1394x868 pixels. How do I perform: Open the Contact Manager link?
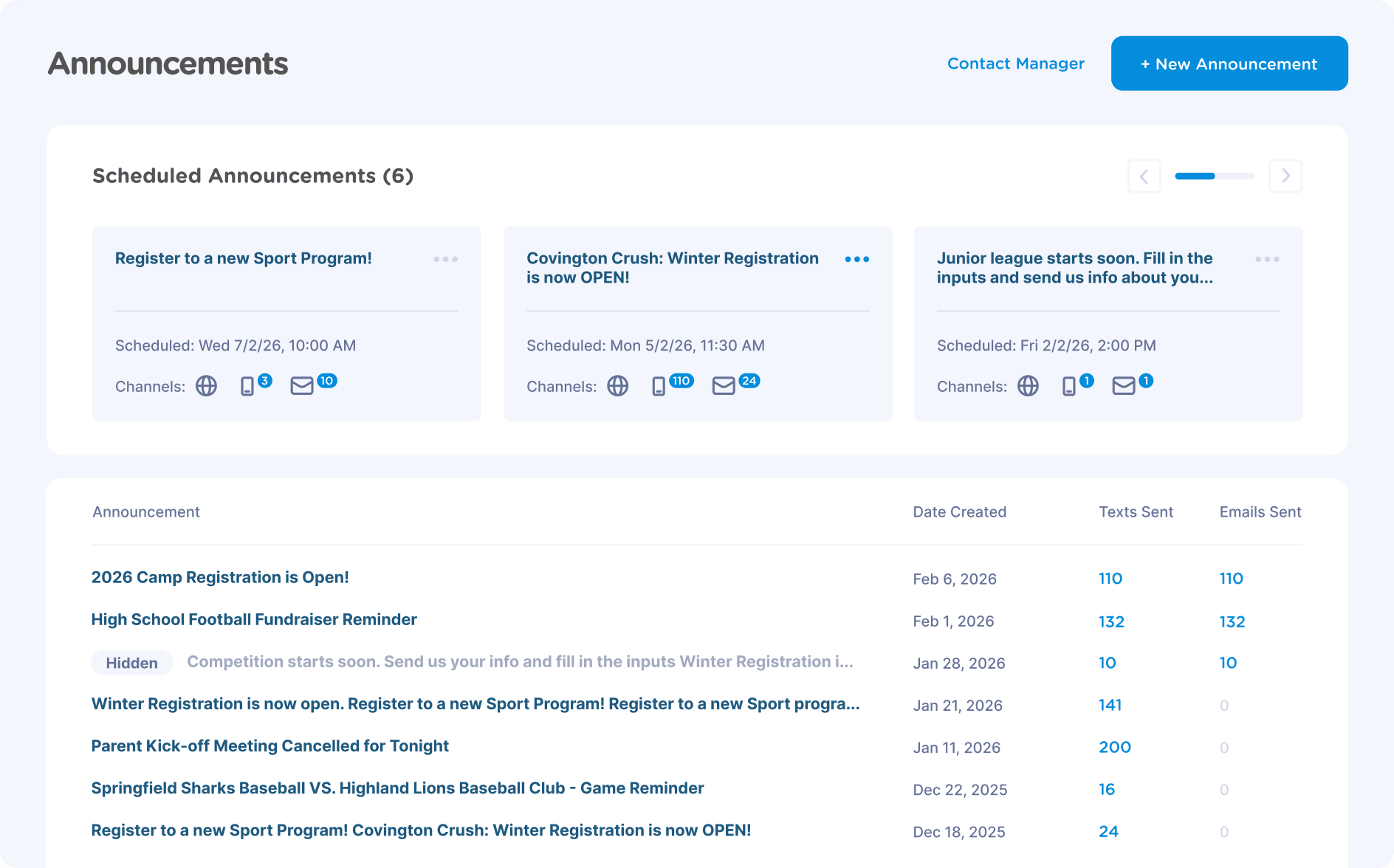pos(1016,63)
